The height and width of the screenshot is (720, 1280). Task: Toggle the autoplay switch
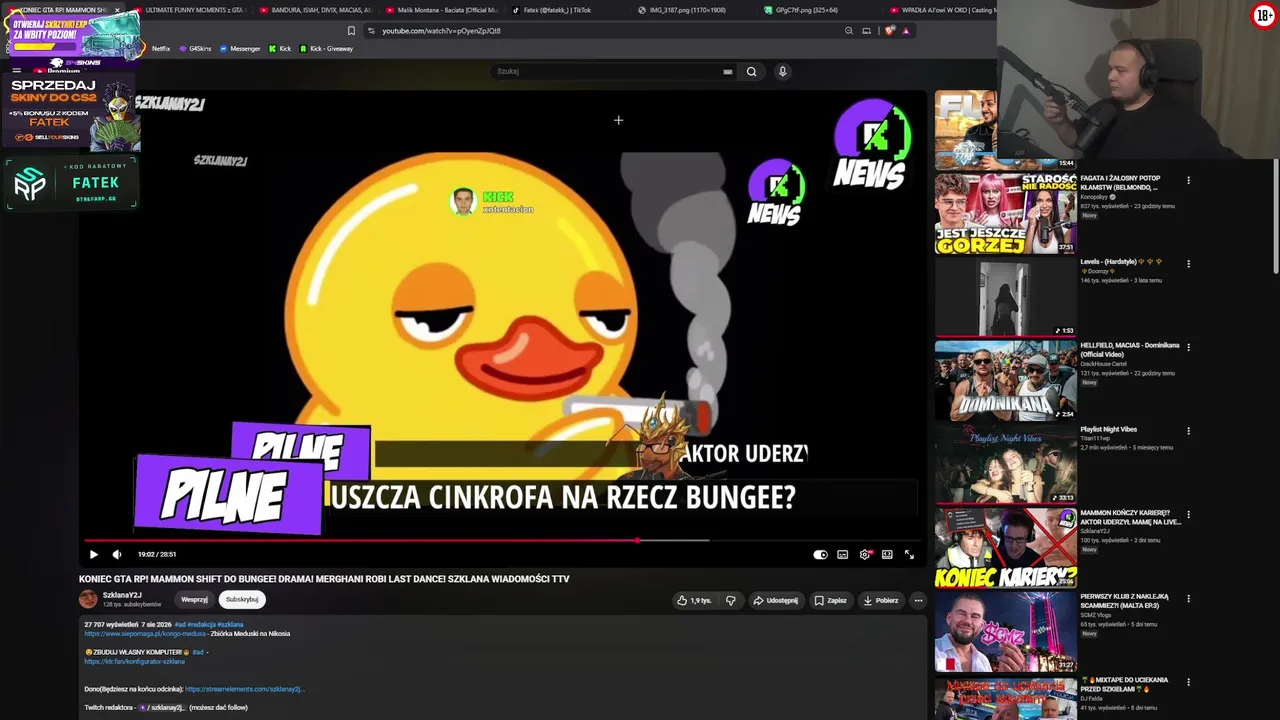820,554
